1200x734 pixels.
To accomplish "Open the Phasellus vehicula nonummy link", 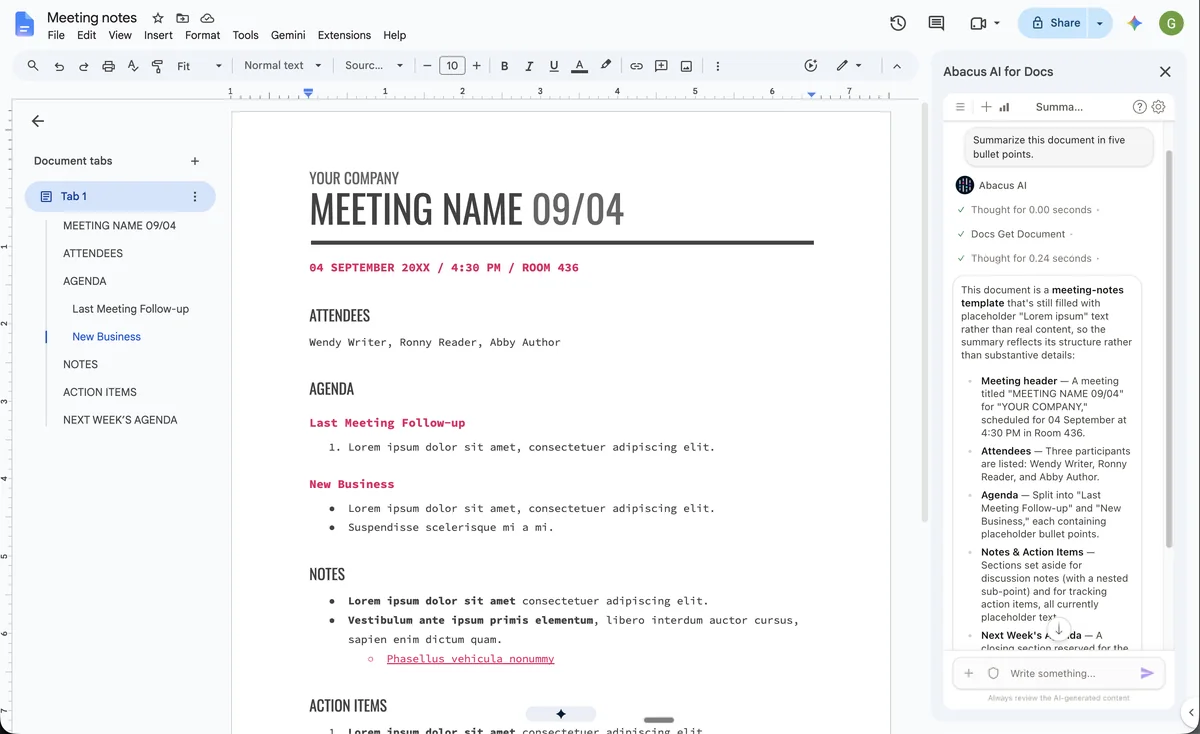I will 470,659.
